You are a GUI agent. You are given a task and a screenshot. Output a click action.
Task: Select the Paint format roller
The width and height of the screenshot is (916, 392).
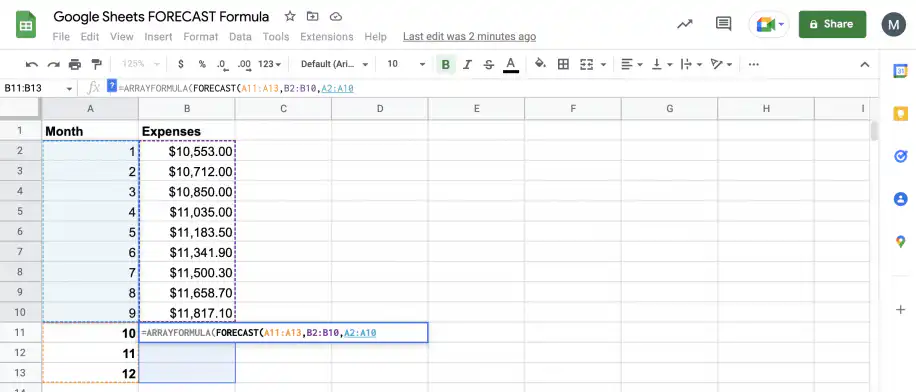pyautogui.click(x=96, y=64)
